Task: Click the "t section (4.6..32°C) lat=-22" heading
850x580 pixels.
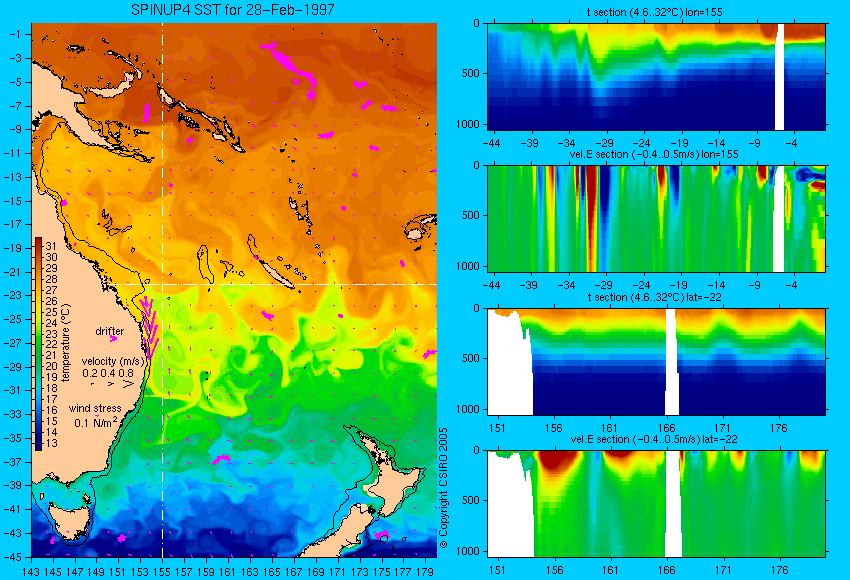Action: pos(654,298)
